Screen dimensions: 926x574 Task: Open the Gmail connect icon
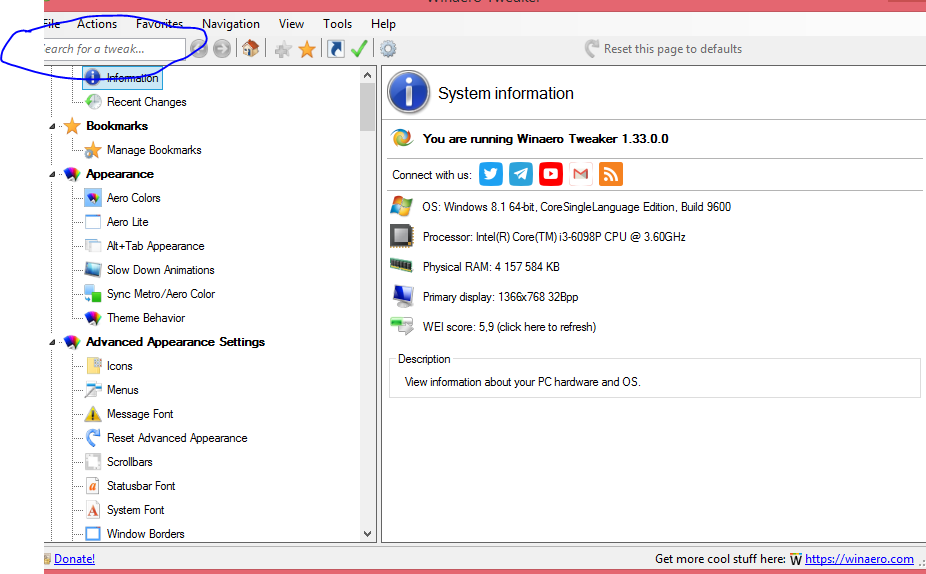pos(581,174)
